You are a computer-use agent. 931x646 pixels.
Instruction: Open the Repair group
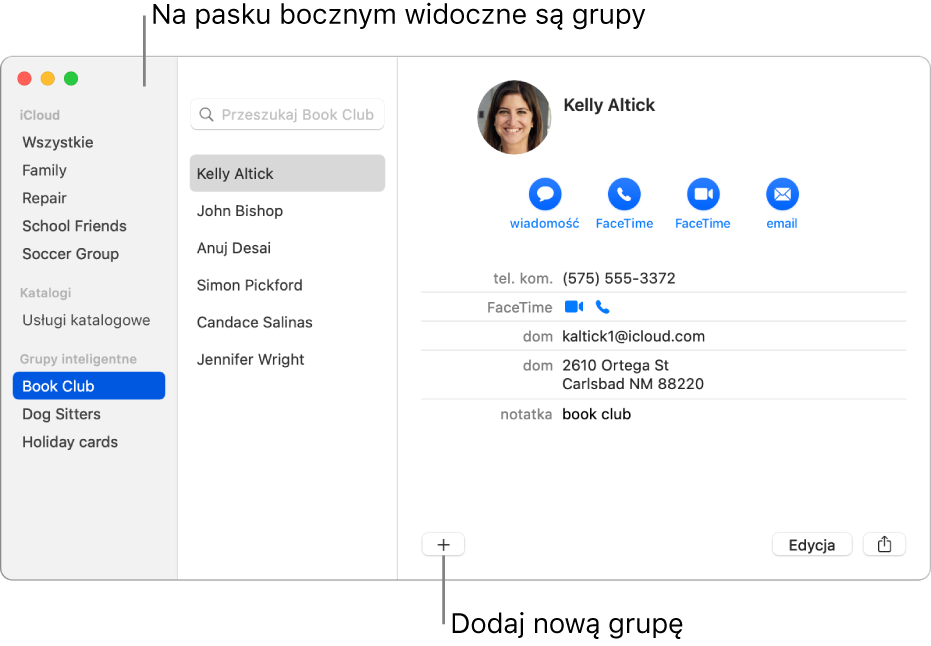point(45,198)
